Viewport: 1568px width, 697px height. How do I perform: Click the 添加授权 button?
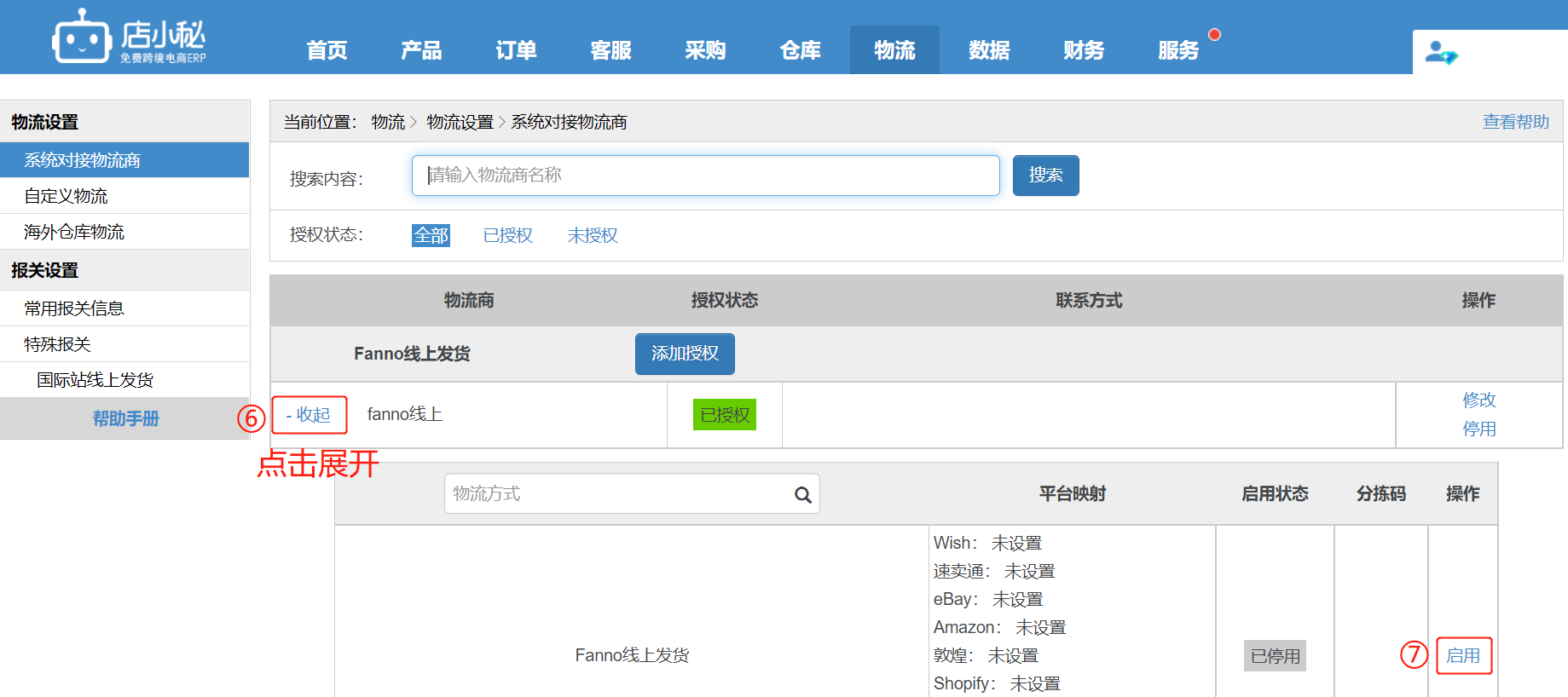click(685, 354)
